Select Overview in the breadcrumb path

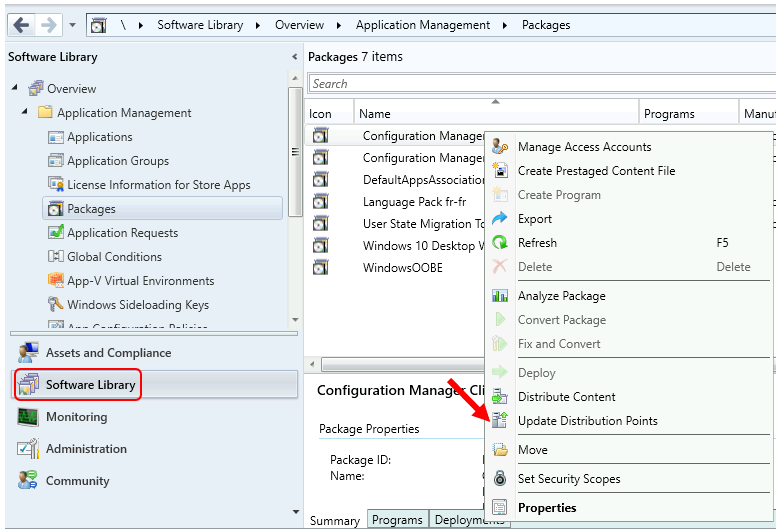299,25
